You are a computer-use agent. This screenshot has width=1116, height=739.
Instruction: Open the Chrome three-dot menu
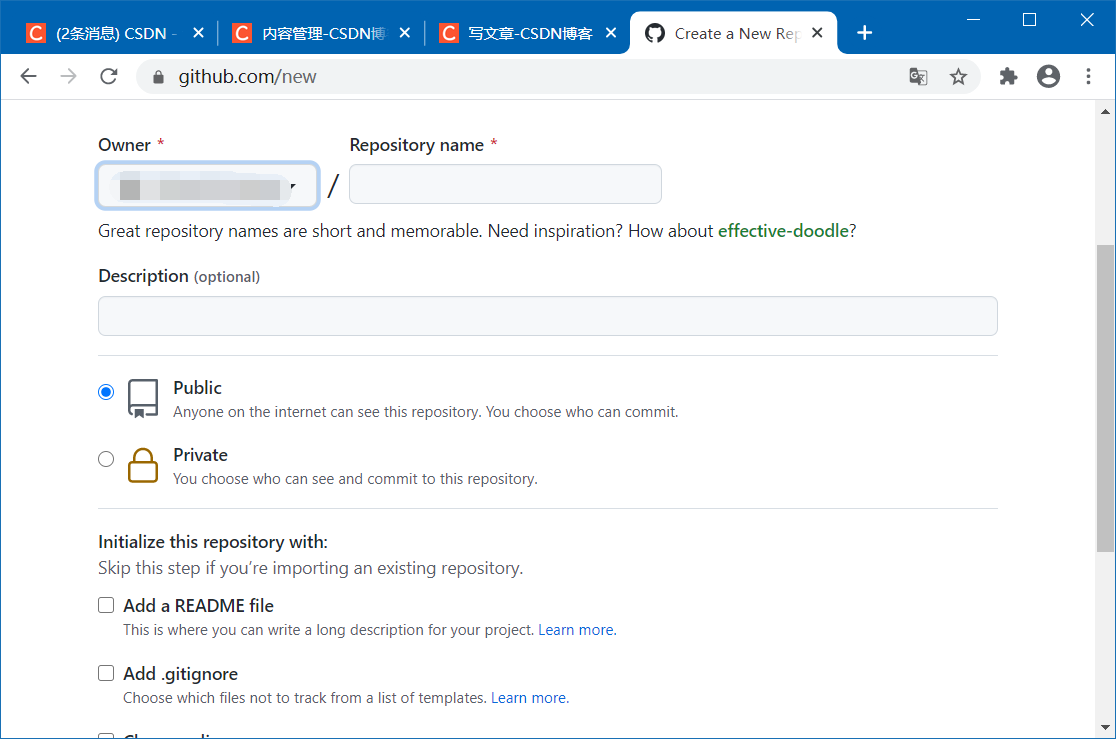point(1088,76)
